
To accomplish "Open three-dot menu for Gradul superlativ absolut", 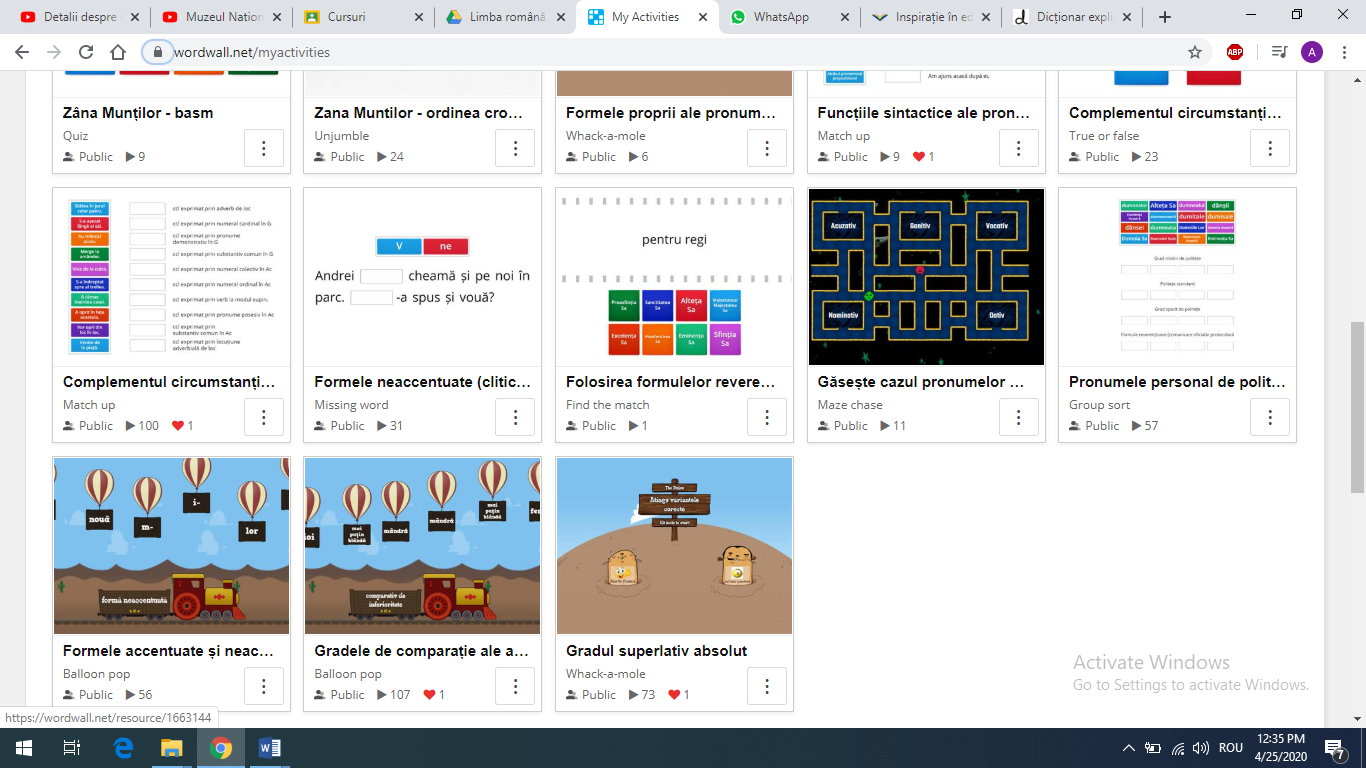I will click(x=767, y=686).
